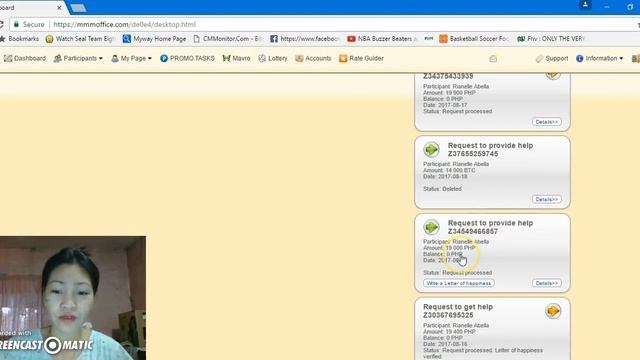Expand the Information dropdown
640x360 pixels.
coord(600,58)
